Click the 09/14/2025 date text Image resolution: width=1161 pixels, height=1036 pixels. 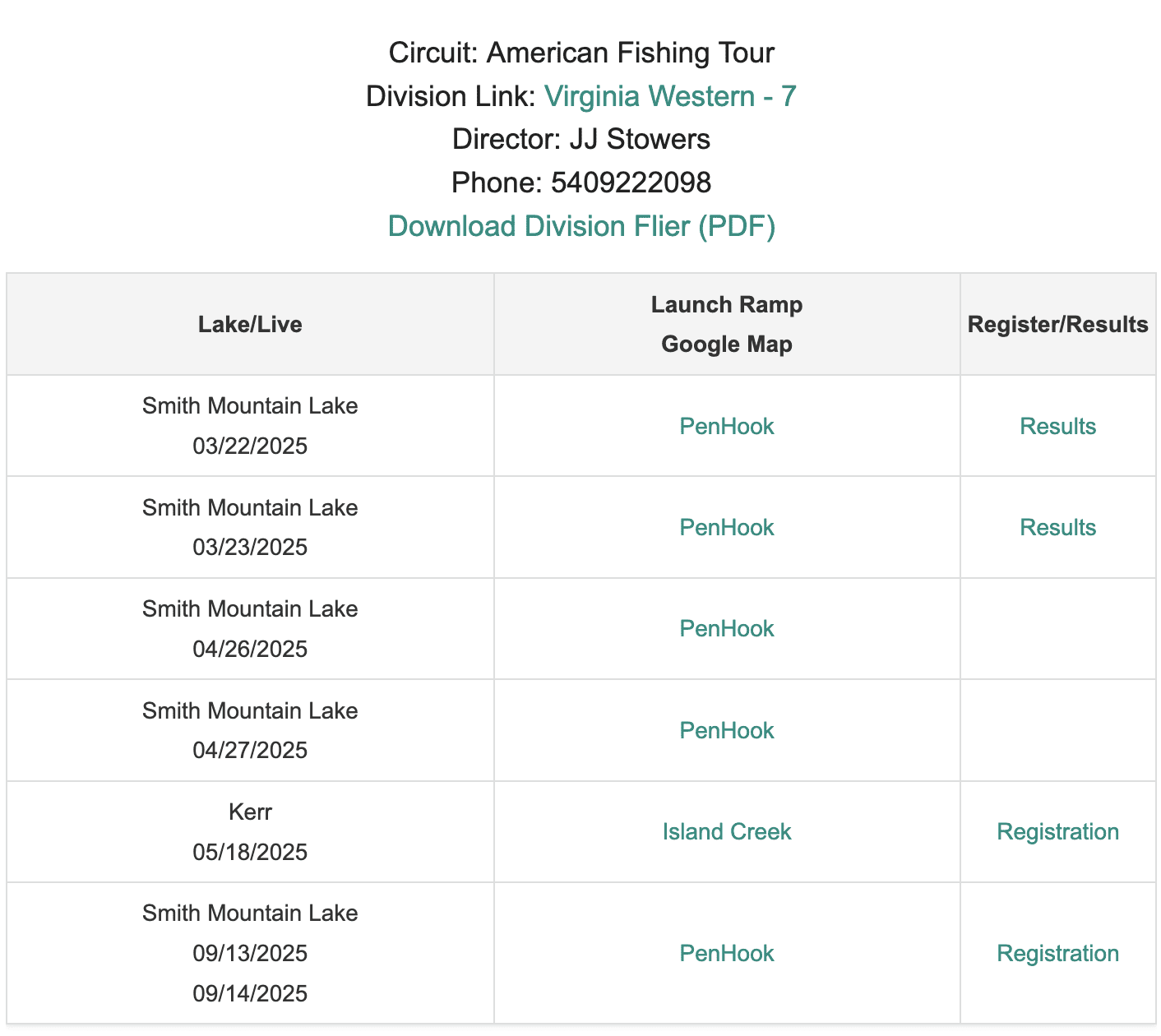(x=250, y=993)
